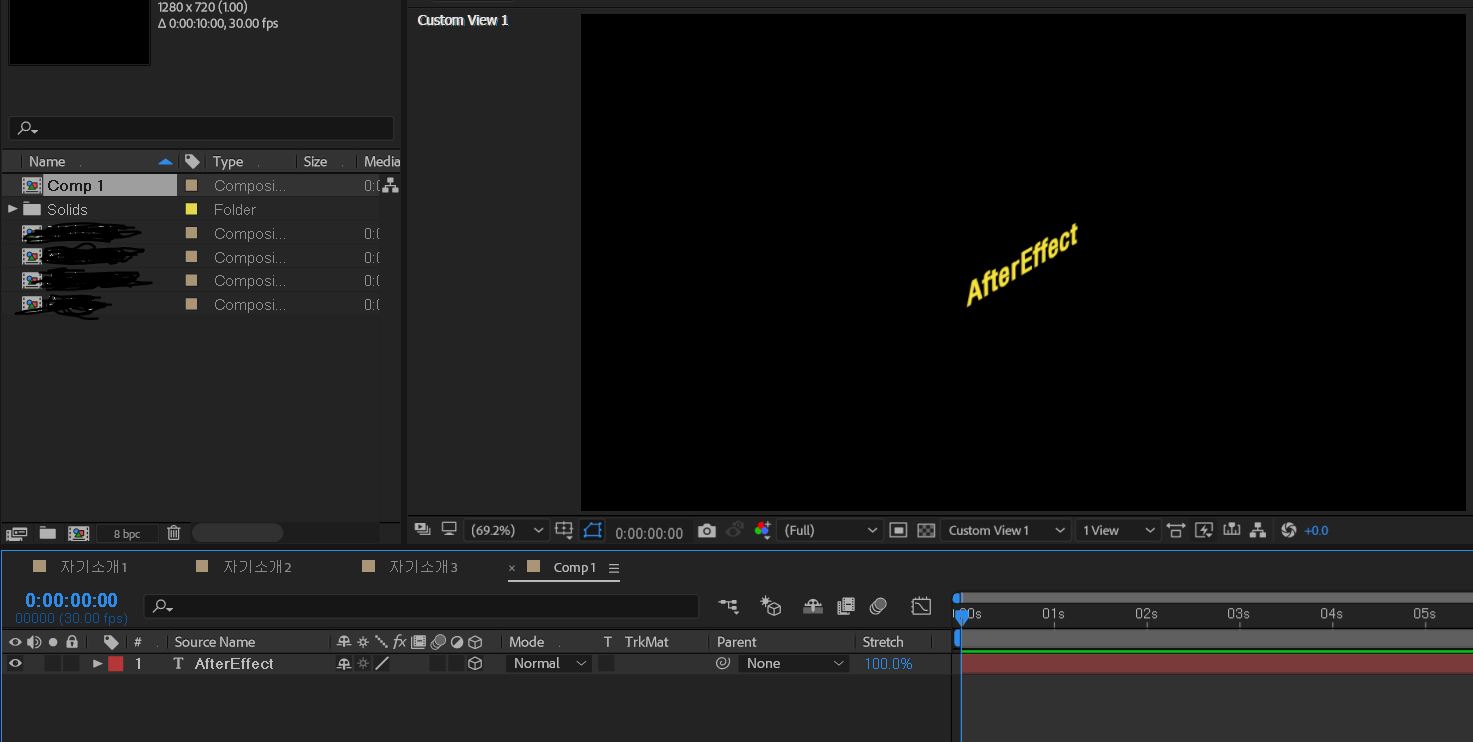Click Mode column header
The width and height of the screenshot is (1473, 742).
pyautogui.click(x=526, y=642)
